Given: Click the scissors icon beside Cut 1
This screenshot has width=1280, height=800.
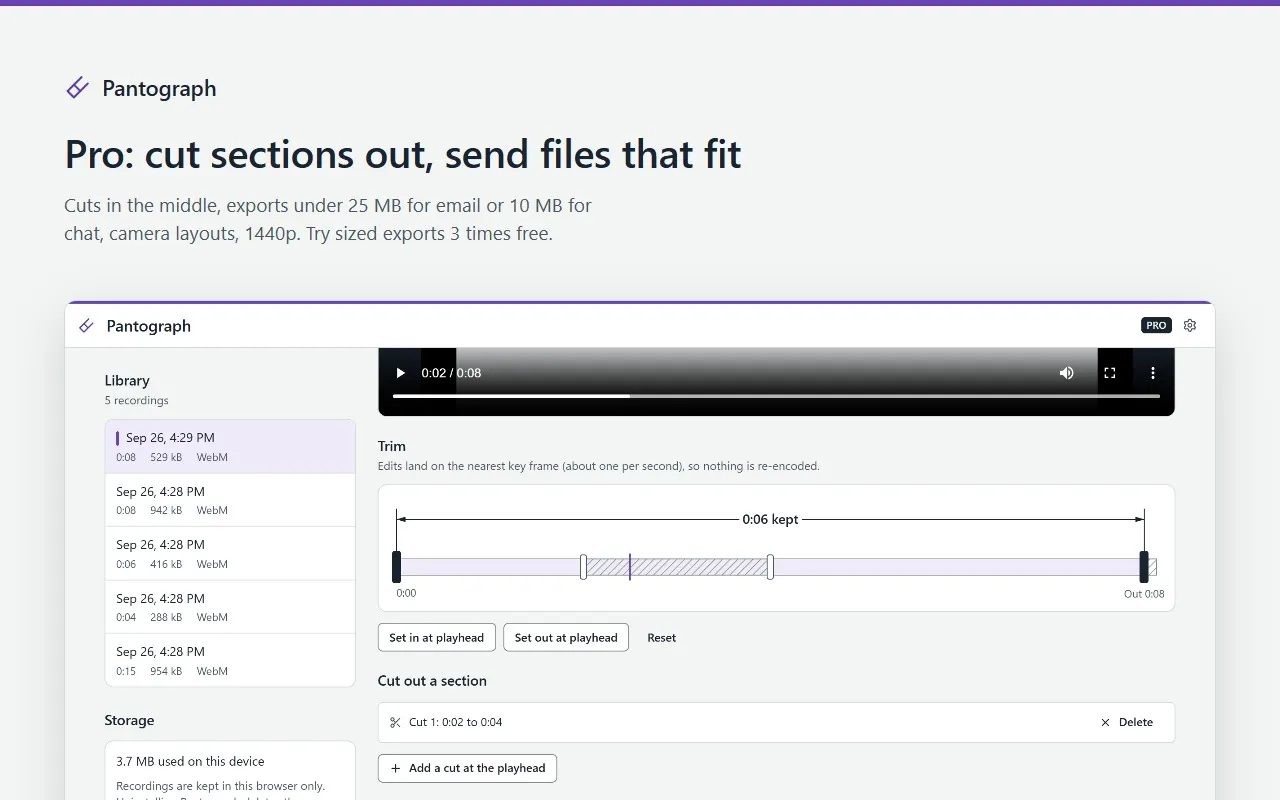Looking at the screenshot, I should click(x=395, y=722).
